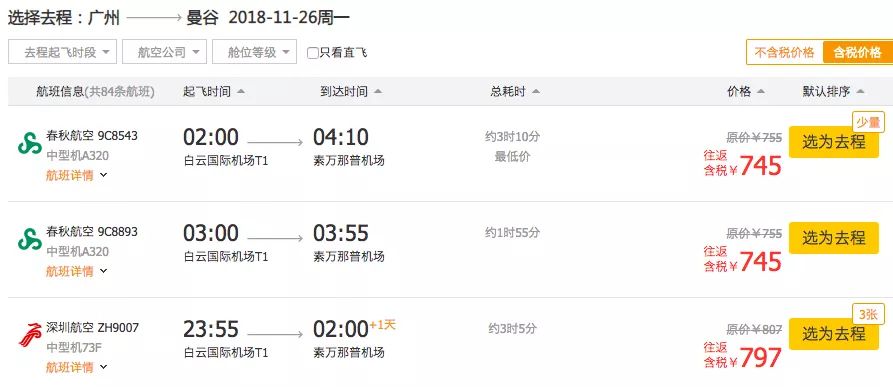893x387 pixels.
Task: Expand 航班详情 for flight 9C8543
Action: point(76,176)
